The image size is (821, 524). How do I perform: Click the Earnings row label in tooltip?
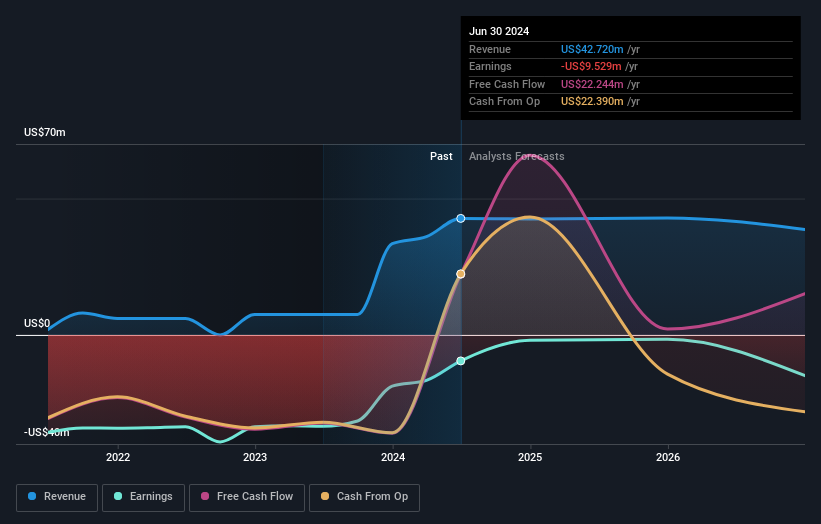click(490, 66)
